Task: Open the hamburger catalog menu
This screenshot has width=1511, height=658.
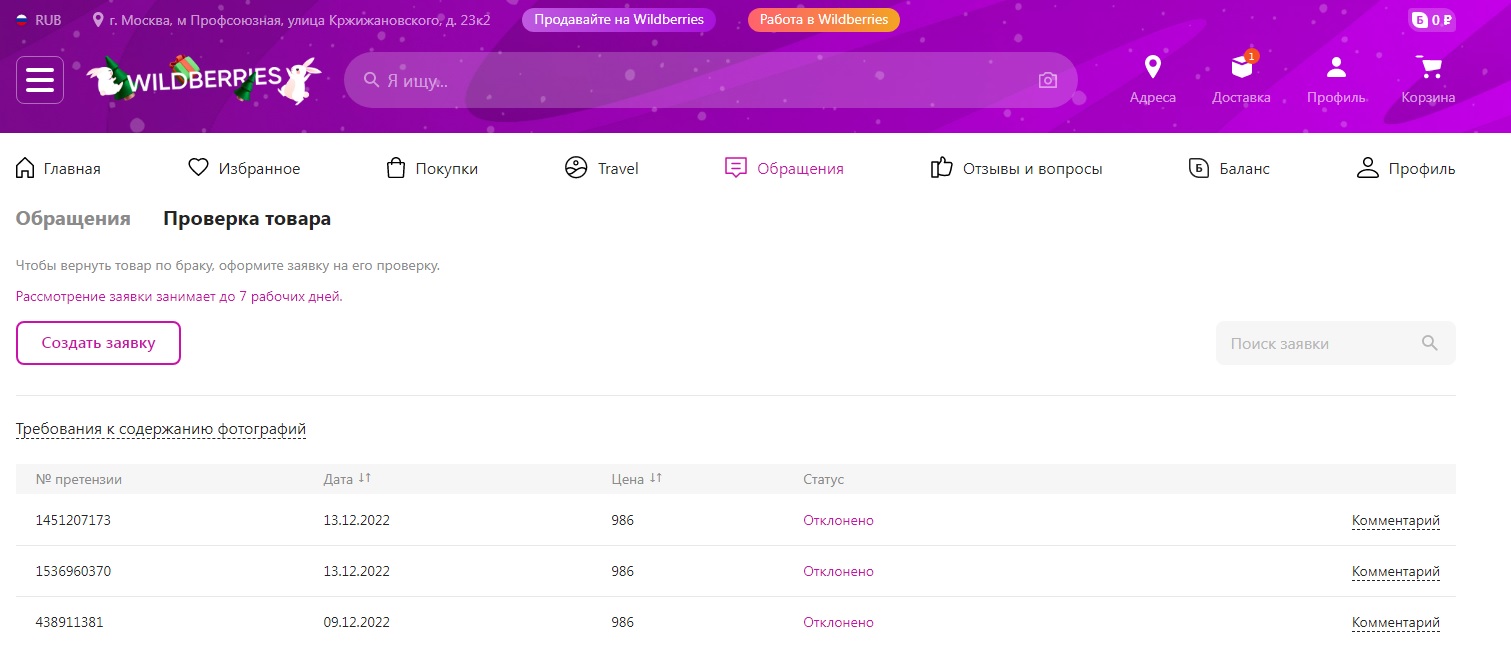Action: point(40,80)
